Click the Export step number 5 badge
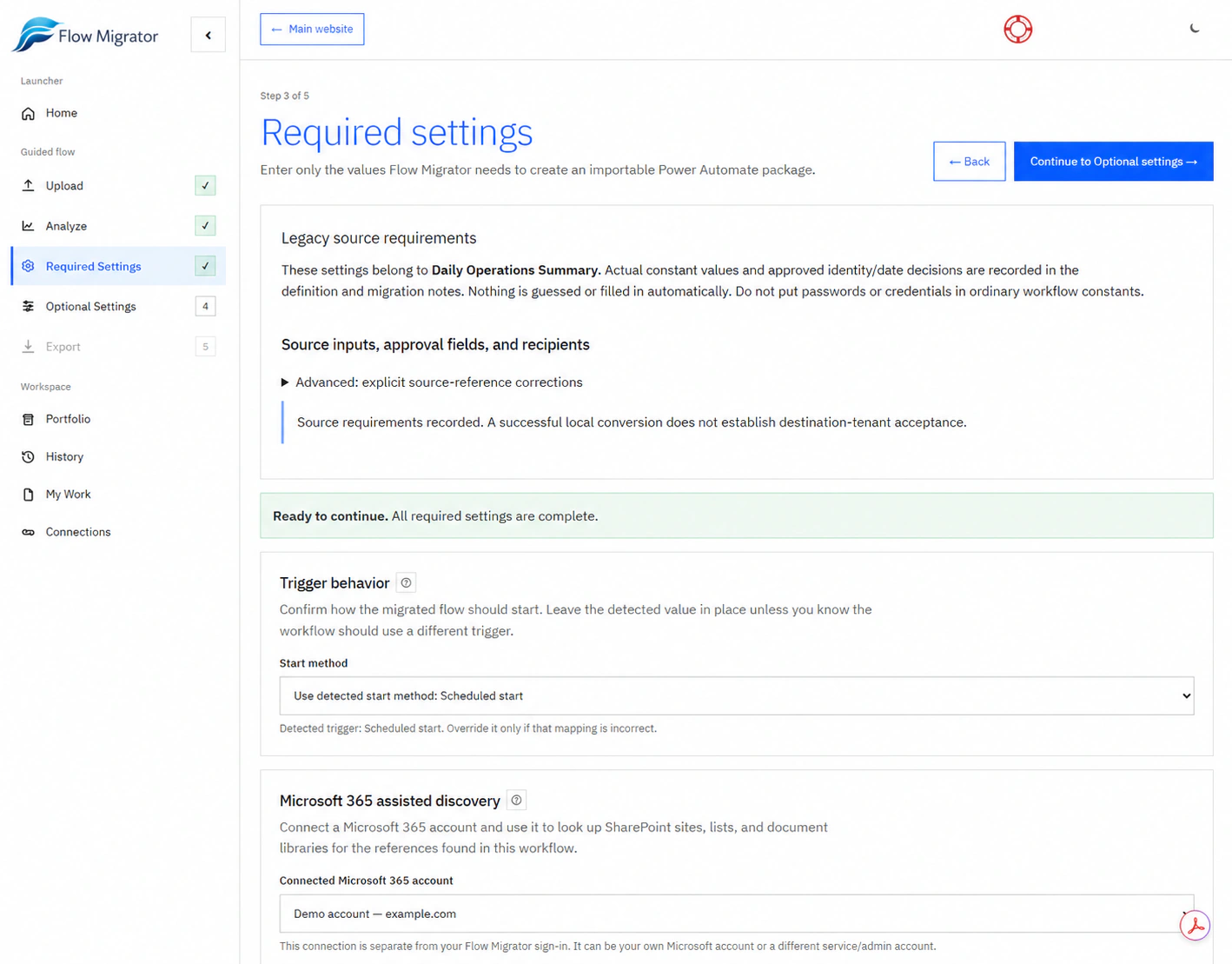This screenshot has height=964, width=1232. click(x=206, y=347)
